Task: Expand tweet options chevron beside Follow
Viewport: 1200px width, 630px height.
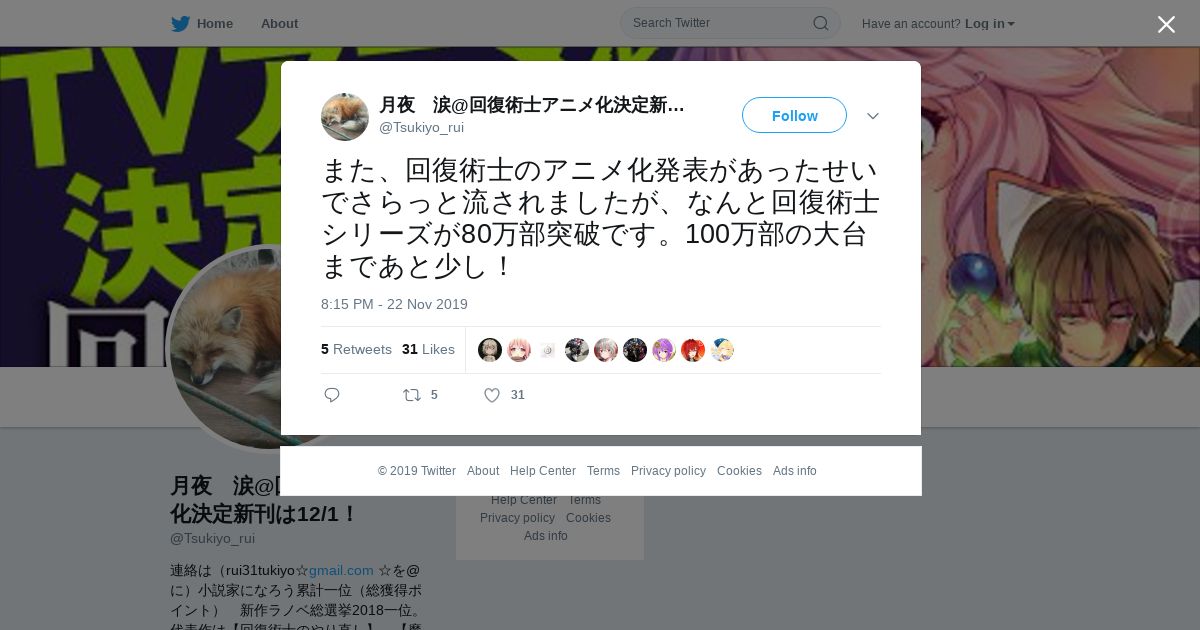Action: pyautogui.click(x=873, y=116)
